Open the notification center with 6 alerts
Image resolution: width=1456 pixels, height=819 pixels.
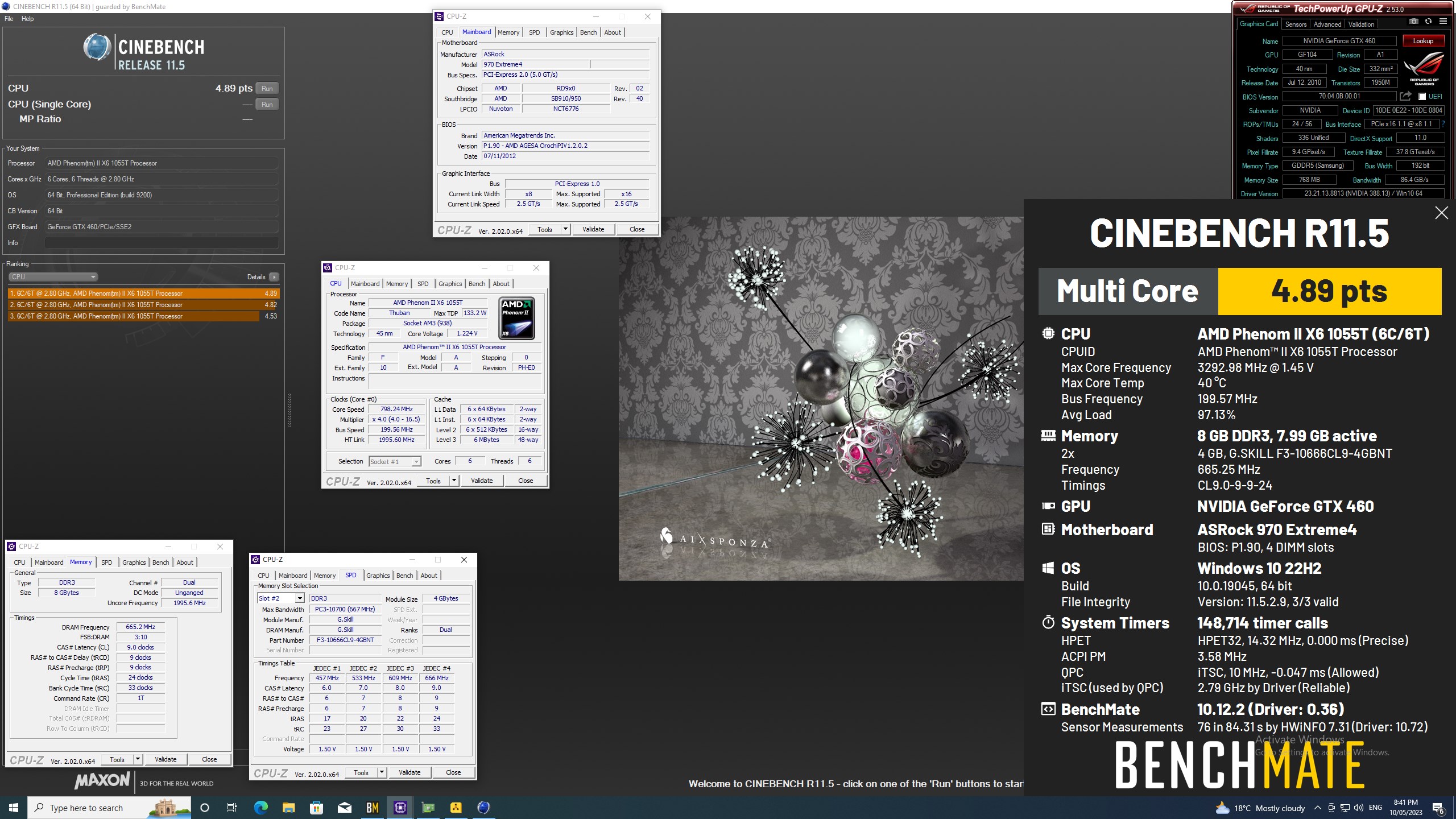tap(1438, 808)
